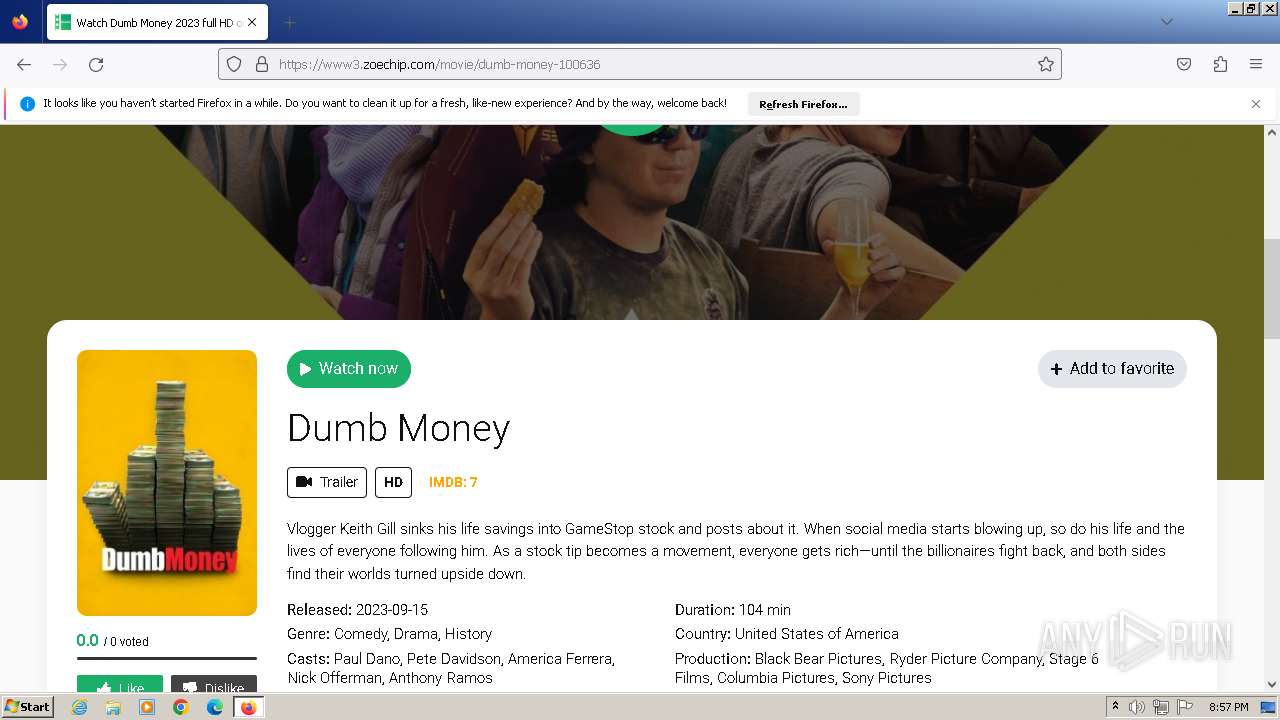Click the 8:57 PM taskbar clock

1229,707
